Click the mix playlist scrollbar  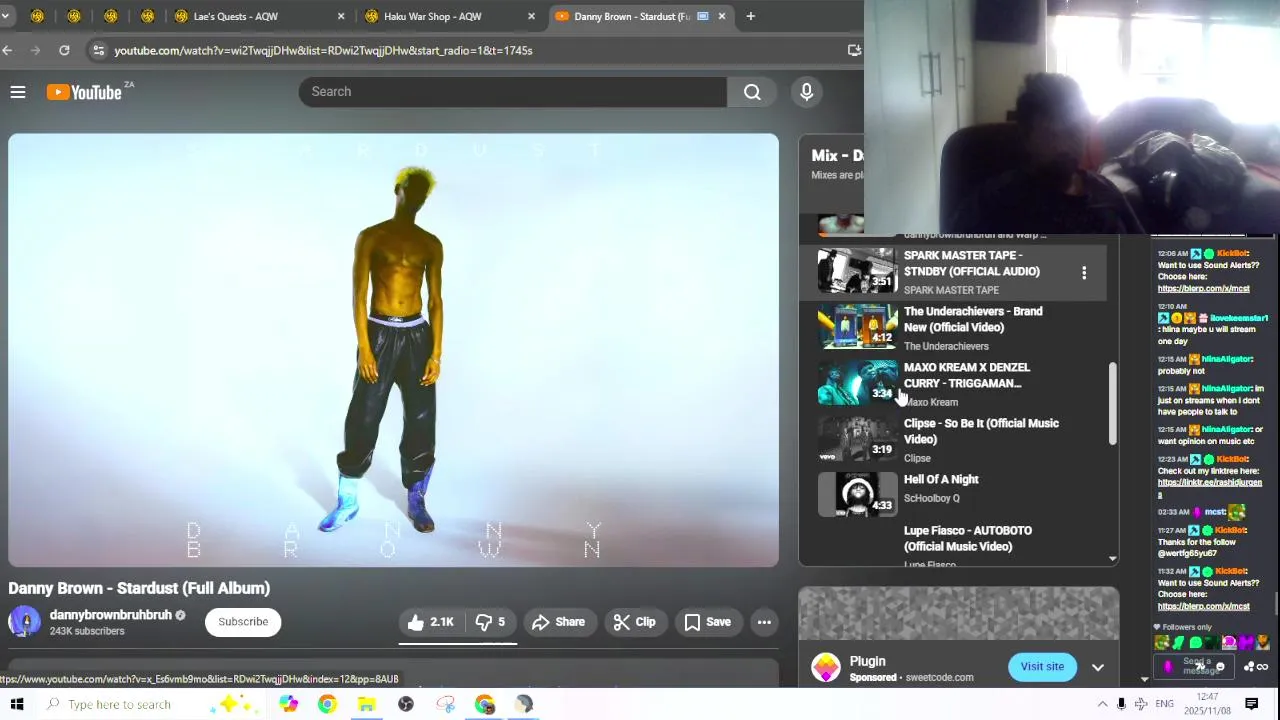point(1113,404)
